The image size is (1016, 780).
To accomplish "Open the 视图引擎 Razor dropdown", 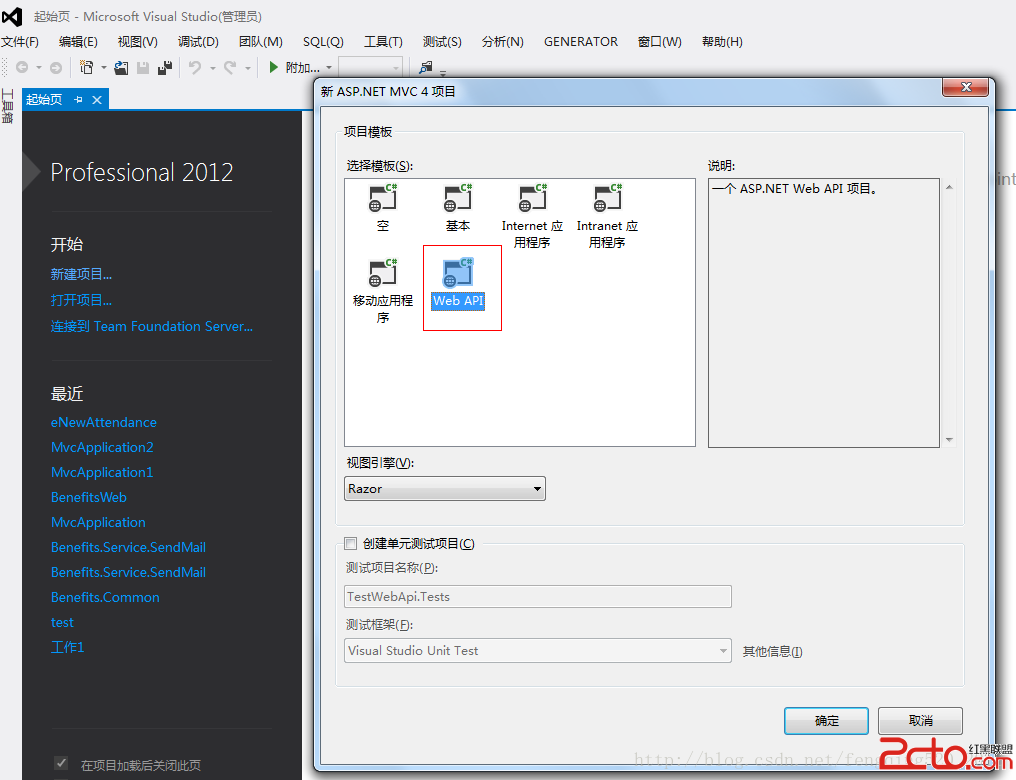I will tap(537, 489).
